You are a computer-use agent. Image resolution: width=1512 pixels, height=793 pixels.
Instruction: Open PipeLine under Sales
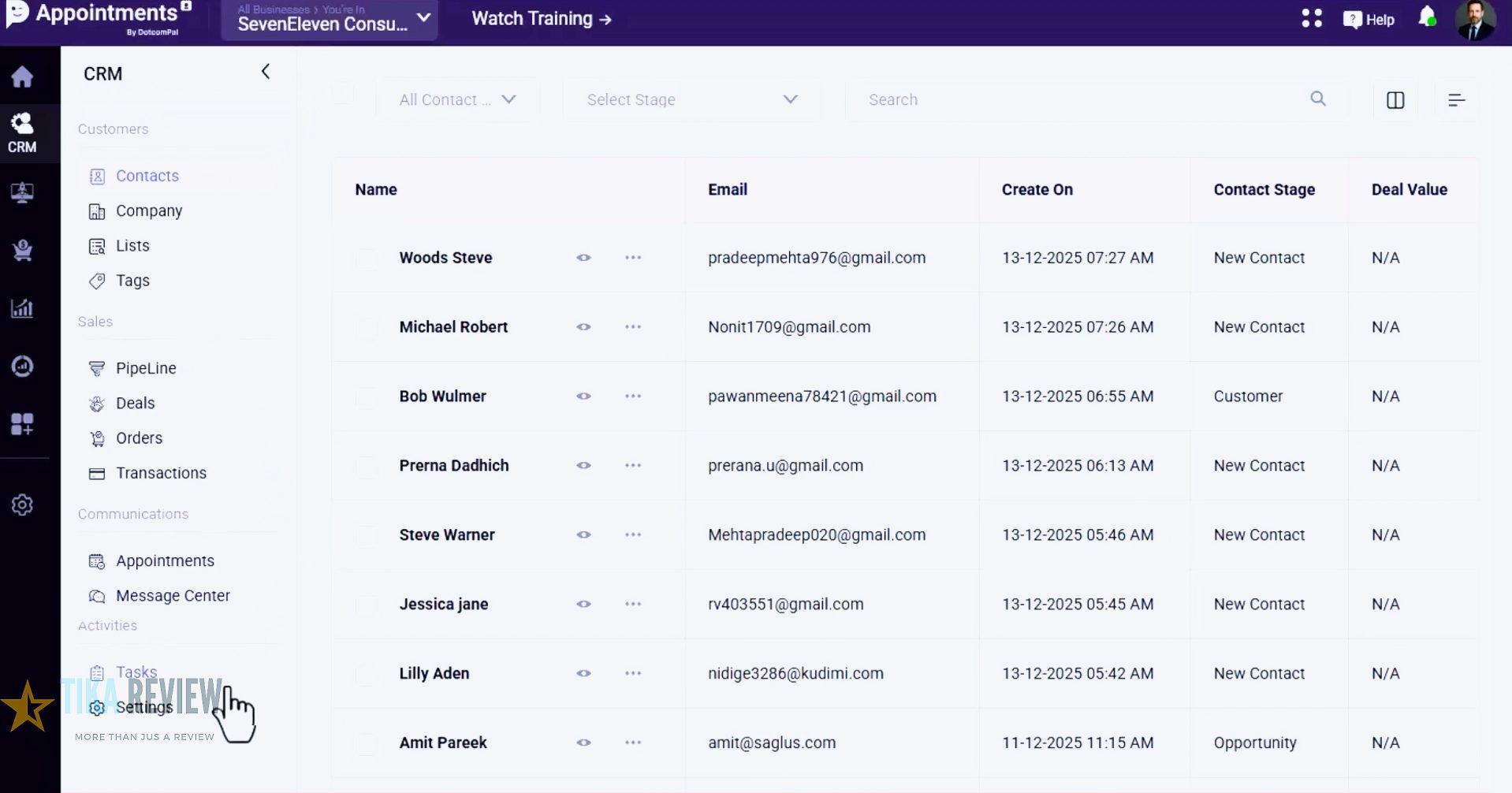click(x=146, y=368)
